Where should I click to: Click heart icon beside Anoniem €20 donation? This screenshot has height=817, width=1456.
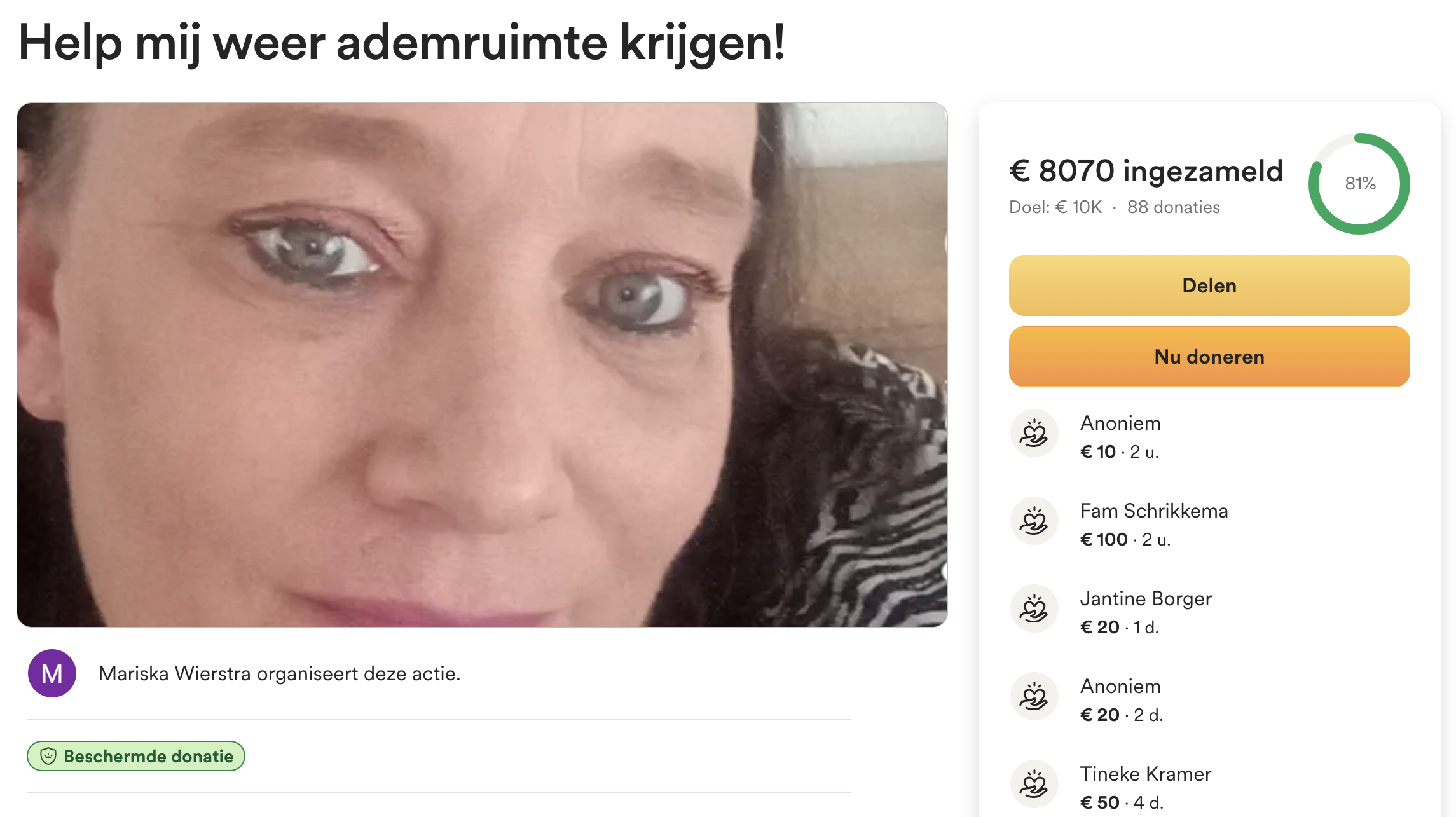(x=1034, y=696)
